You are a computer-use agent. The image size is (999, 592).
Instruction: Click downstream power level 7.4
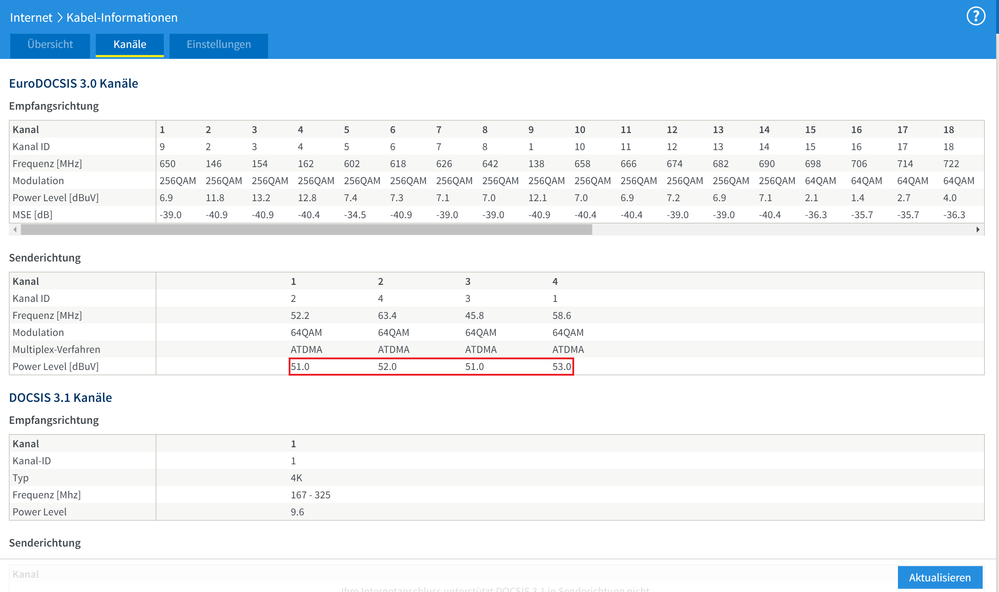click(x=350, y=198)
